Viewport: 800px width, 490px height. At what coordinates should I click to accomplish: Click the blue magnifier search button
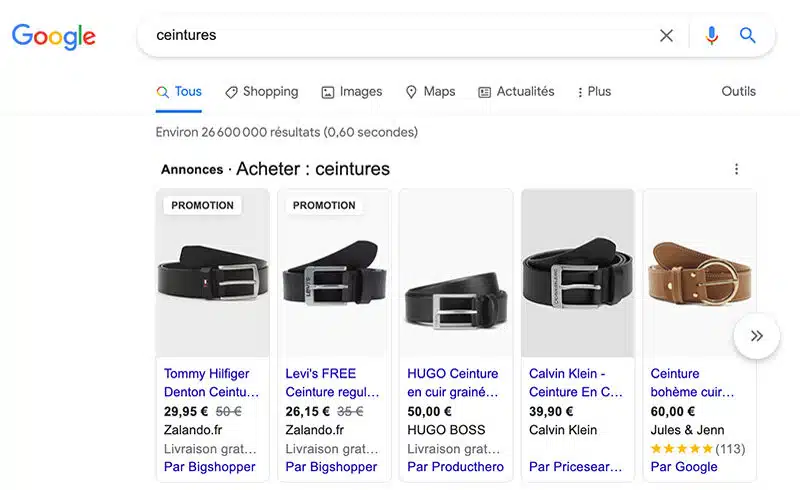(x=748, y=36)
